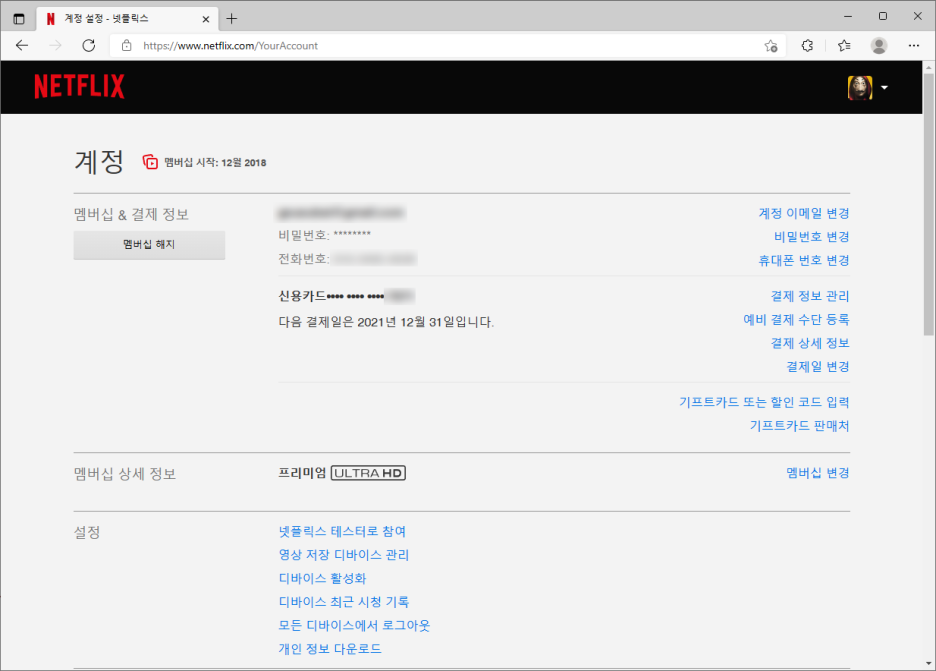Open 디바이스 활성화 link
The width and height of the screenshot is (936, 671).
click(x=322, y=578)
